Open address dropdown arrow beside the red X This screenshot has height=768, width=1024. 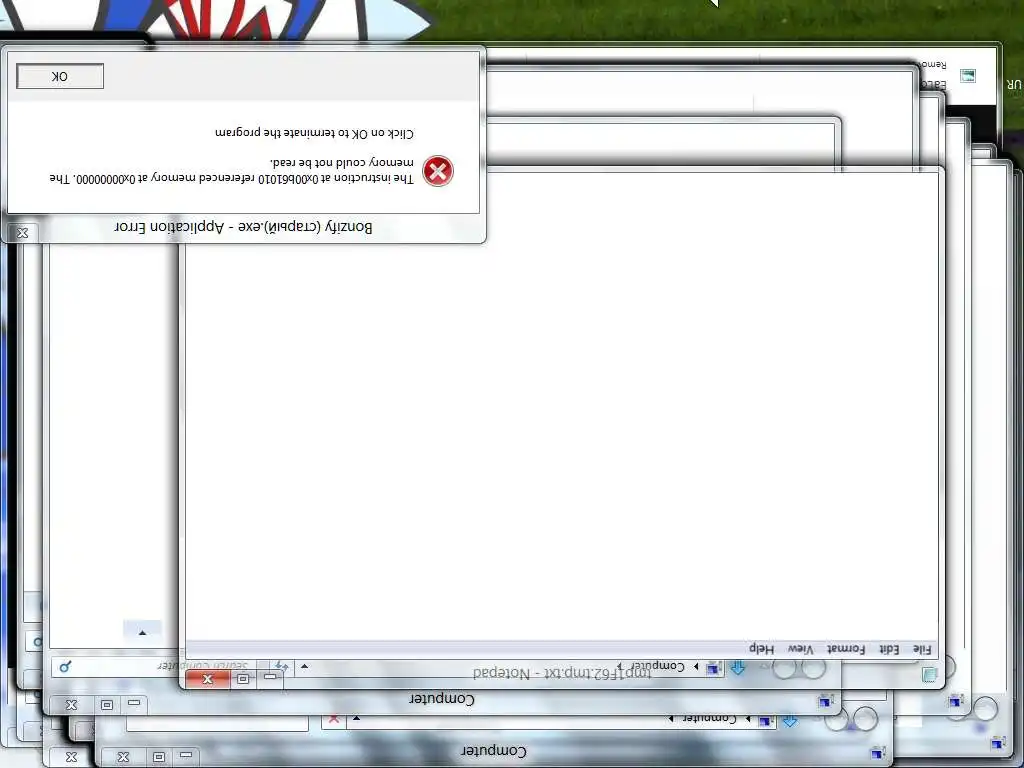[x=357, y=719]
